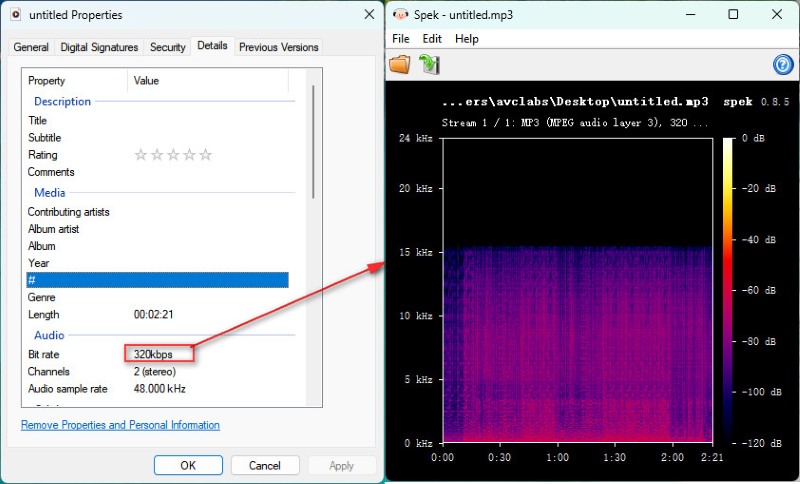Select the Comments property row
Viewport: 800px width, 484px height.
[157, 172]
